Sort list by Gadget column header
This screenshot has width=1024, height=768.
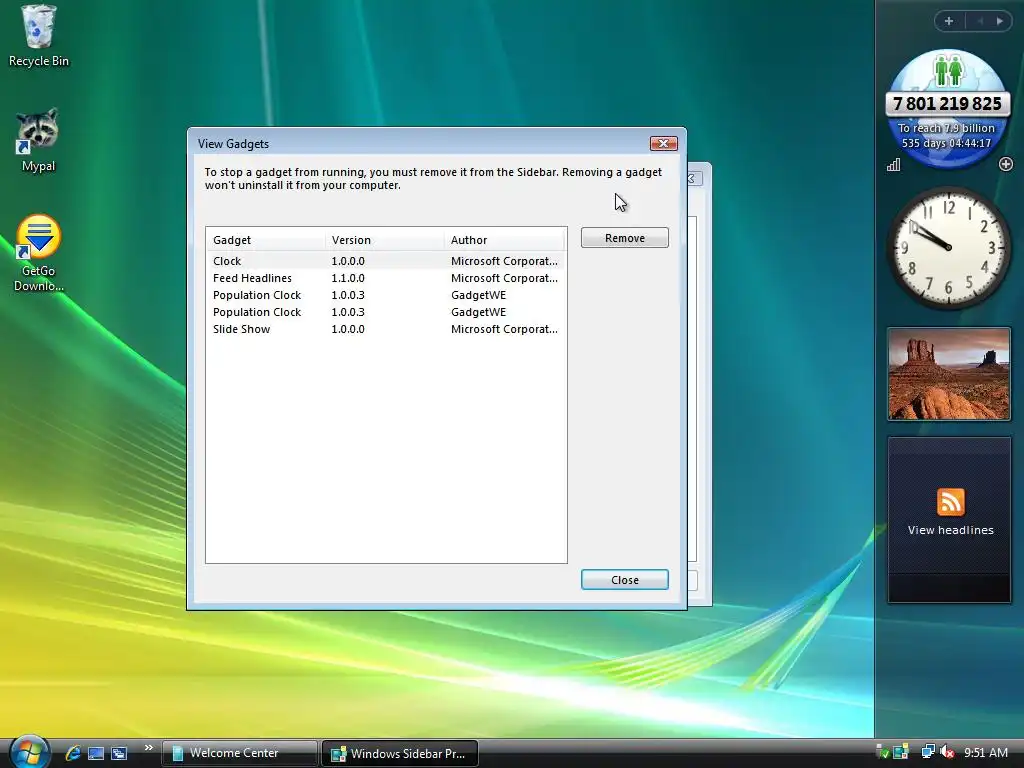[266, 240]
